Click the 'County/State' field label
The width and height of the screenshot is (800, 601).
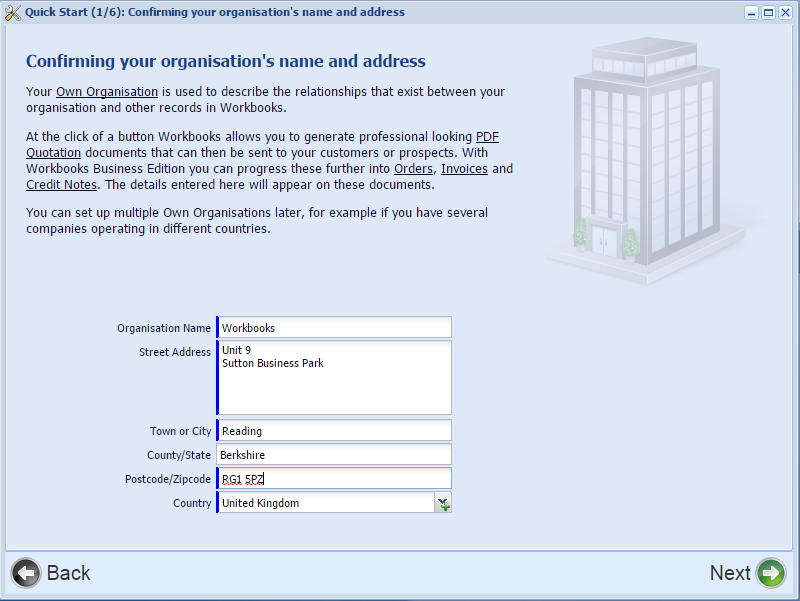[x=179, y=455]
